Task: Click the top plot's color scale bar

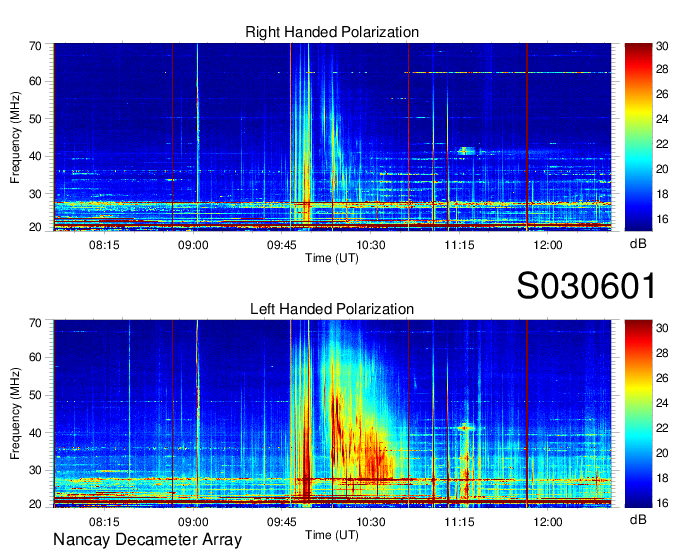Action: [638, 137]
